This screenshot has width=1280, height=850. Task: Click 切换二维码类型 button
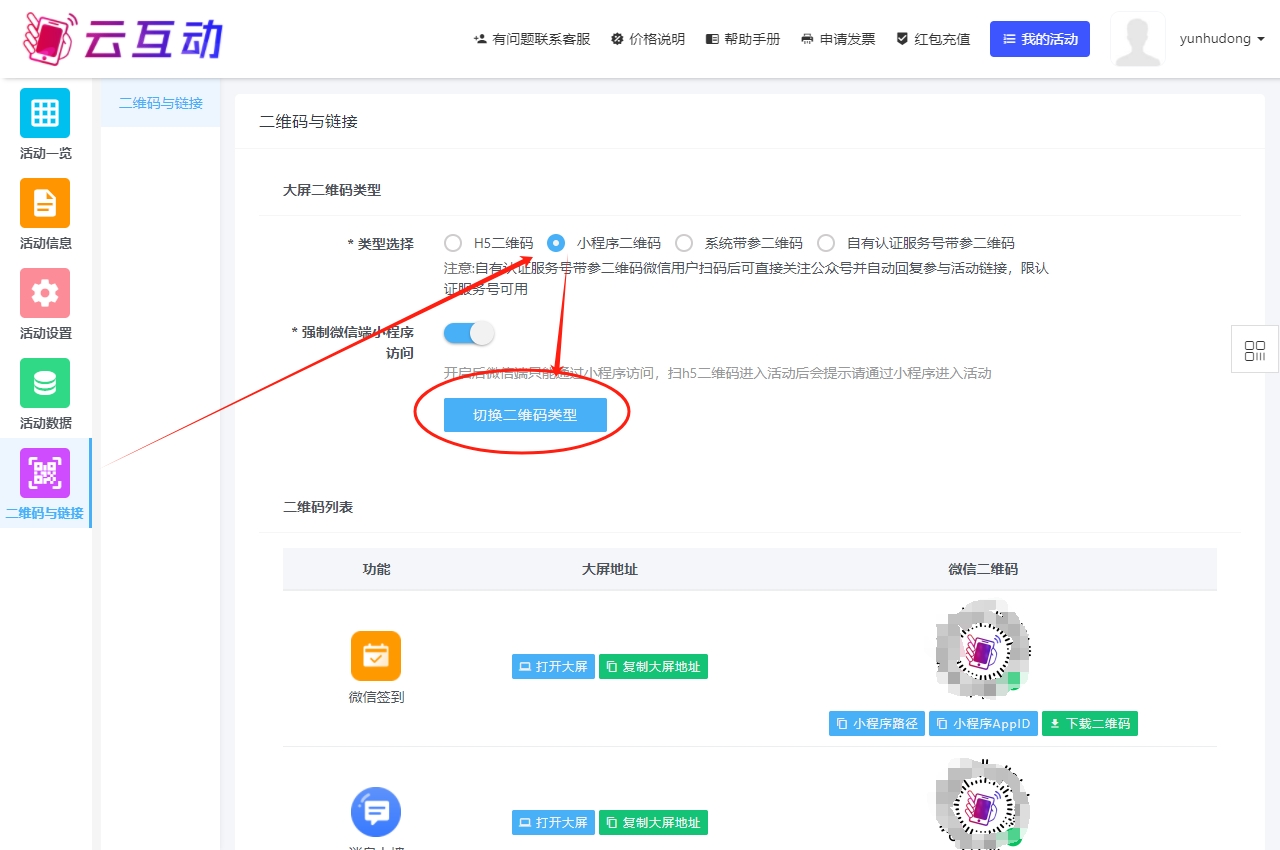coord(525,415)
